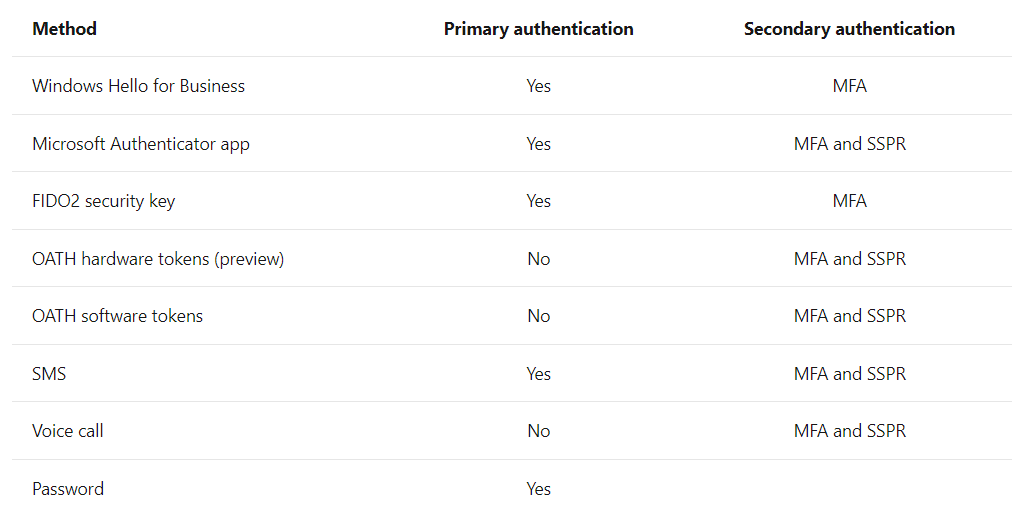Image resolution: width=1035 pixels, height=513 pixels.
Task: Select MFA and SSPR in OATH software row
Action: (x=849, y=316)
